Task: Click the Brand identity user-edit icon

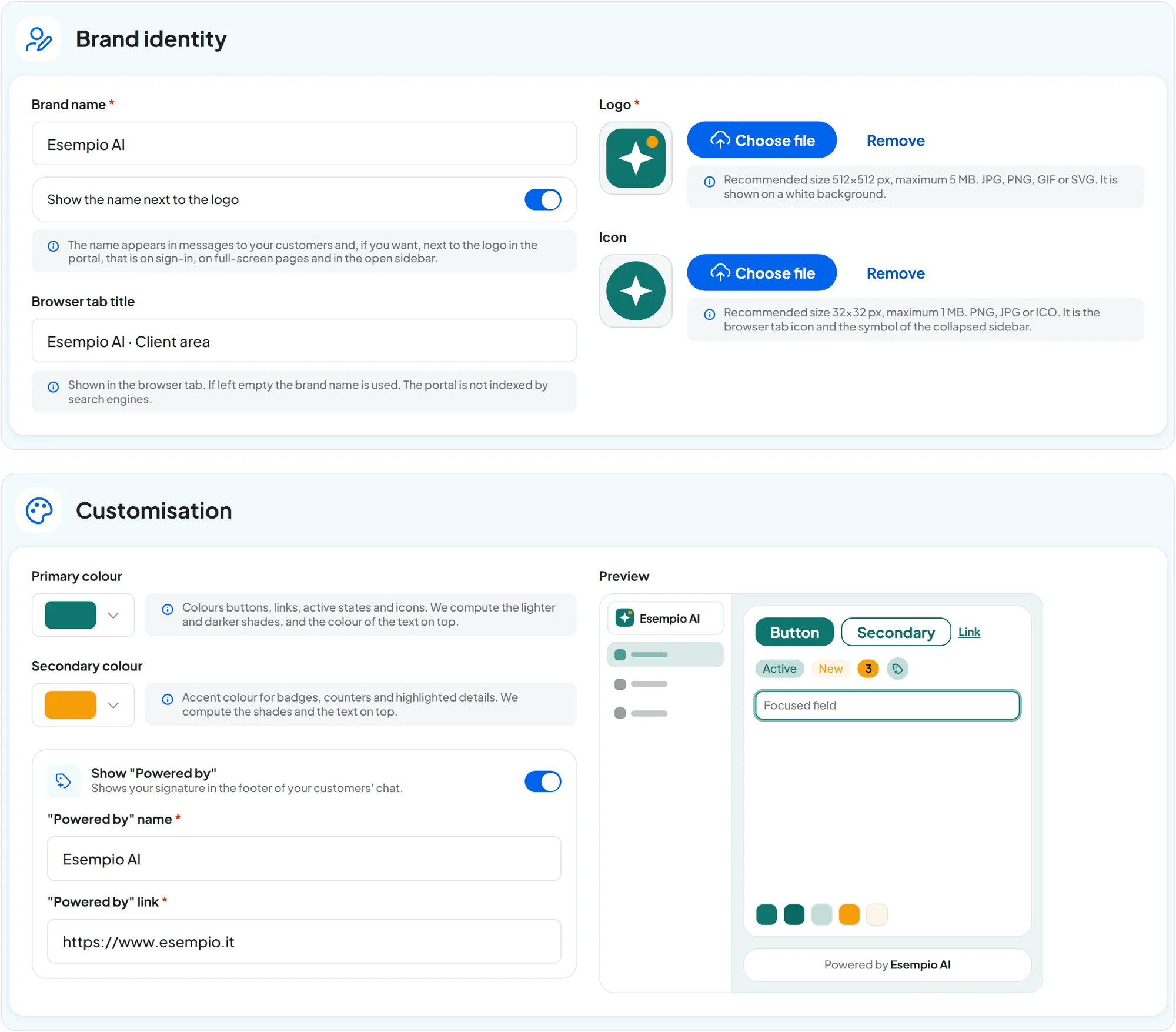Action: click(x=39, y=39)
